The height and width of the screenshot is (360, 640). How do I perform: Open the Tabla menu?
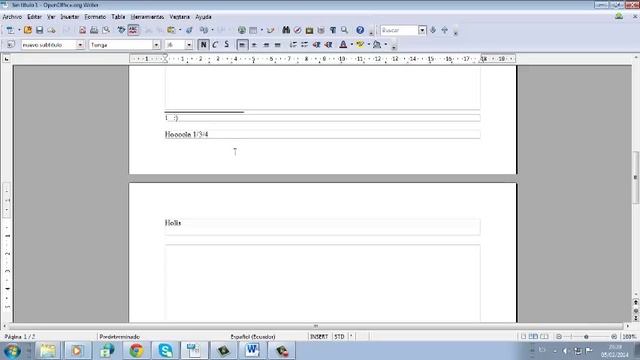[118, 17]
